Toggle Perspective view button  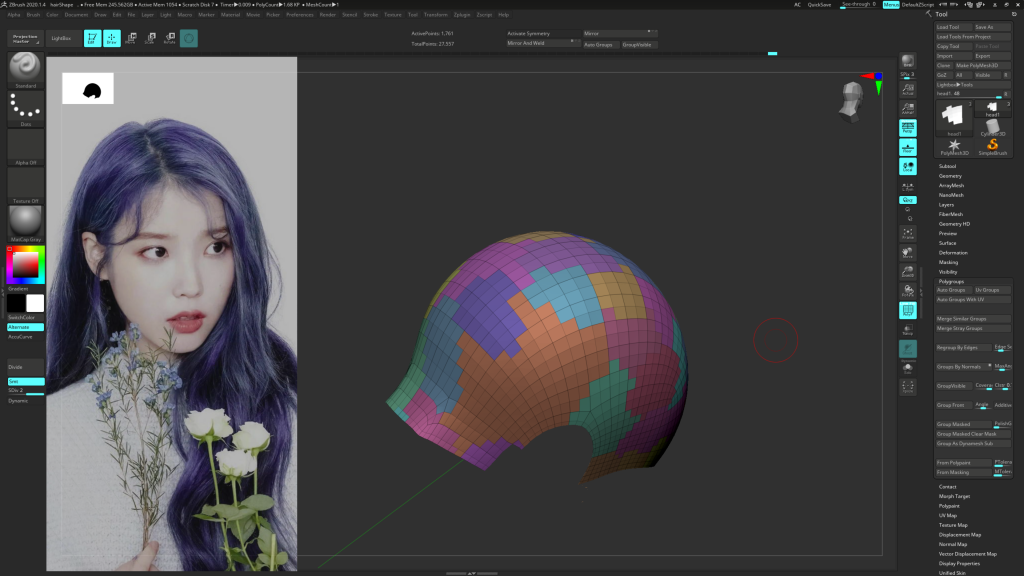(908, 128)
